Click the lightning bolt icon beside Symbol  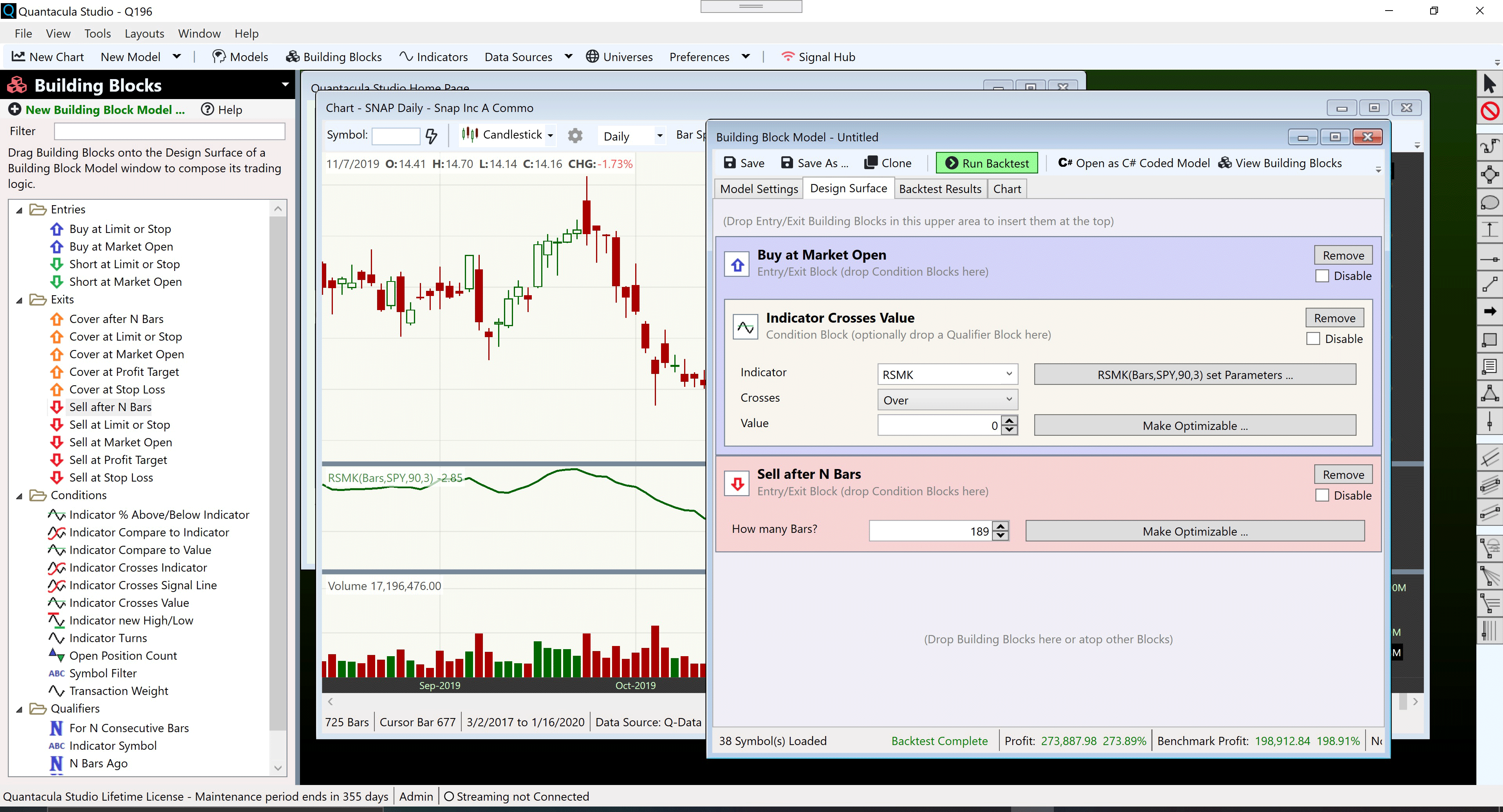click(x=431, y=136)
